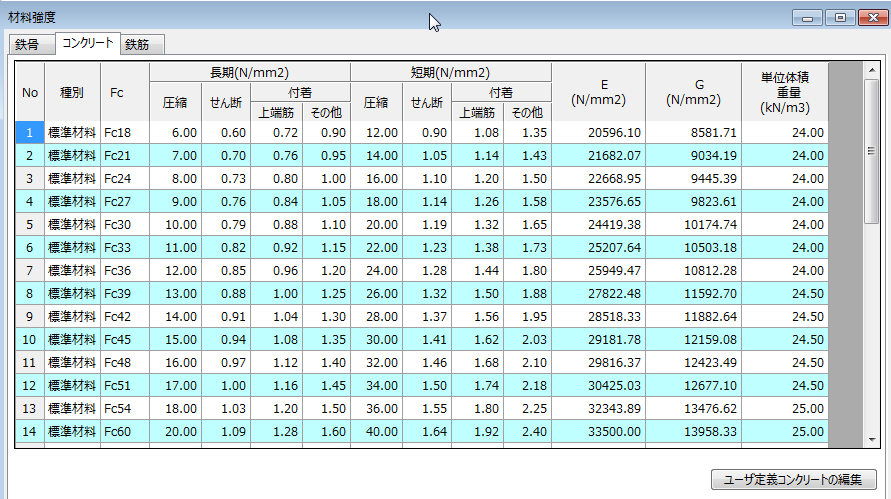This screenshot has width=891, height=499.
Task: Click E value 22668.95
Action: (x=598, y=178)
